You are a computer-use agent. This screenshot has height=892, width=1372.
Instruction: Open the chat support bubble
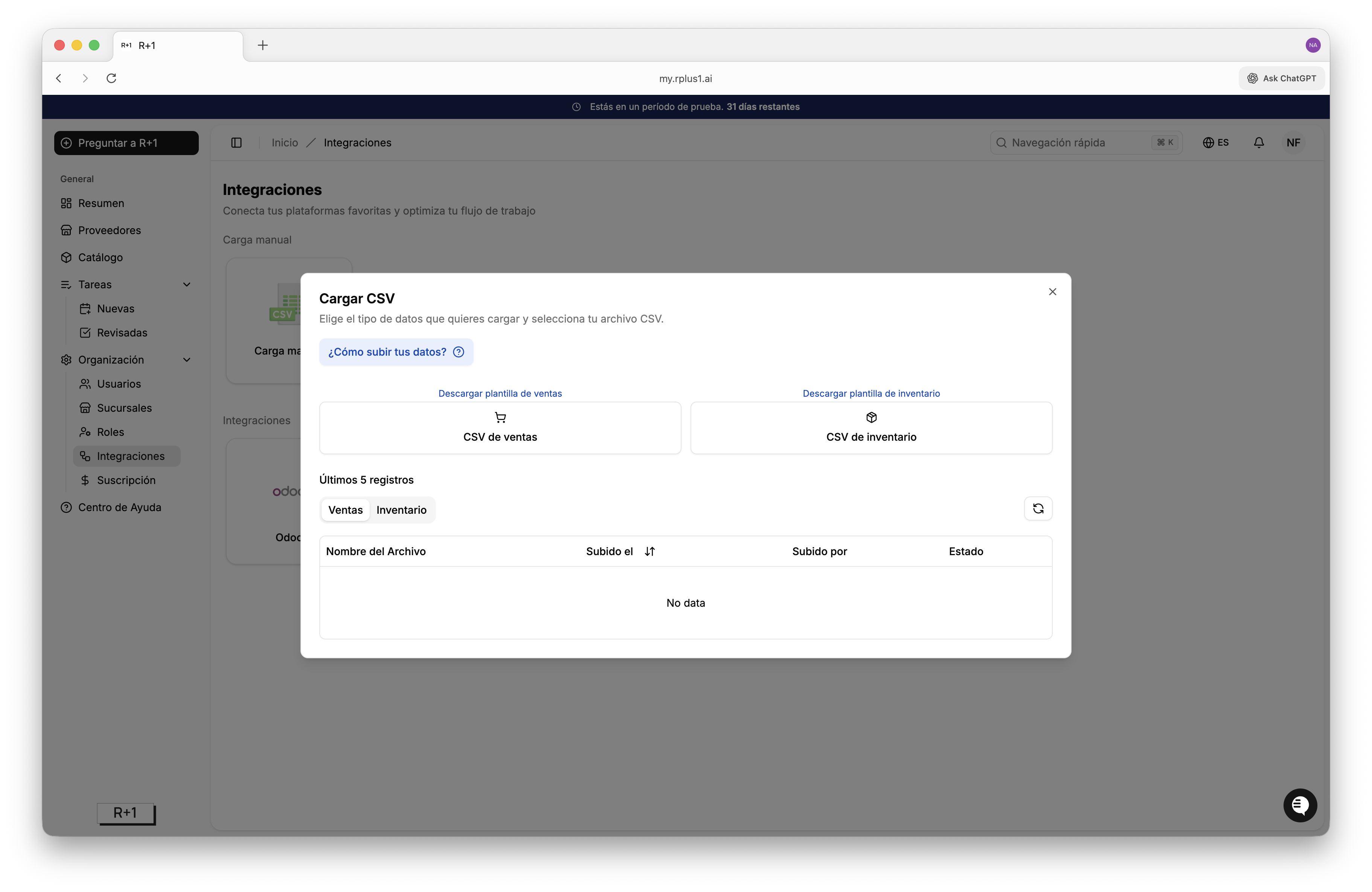coord(1299,804)
